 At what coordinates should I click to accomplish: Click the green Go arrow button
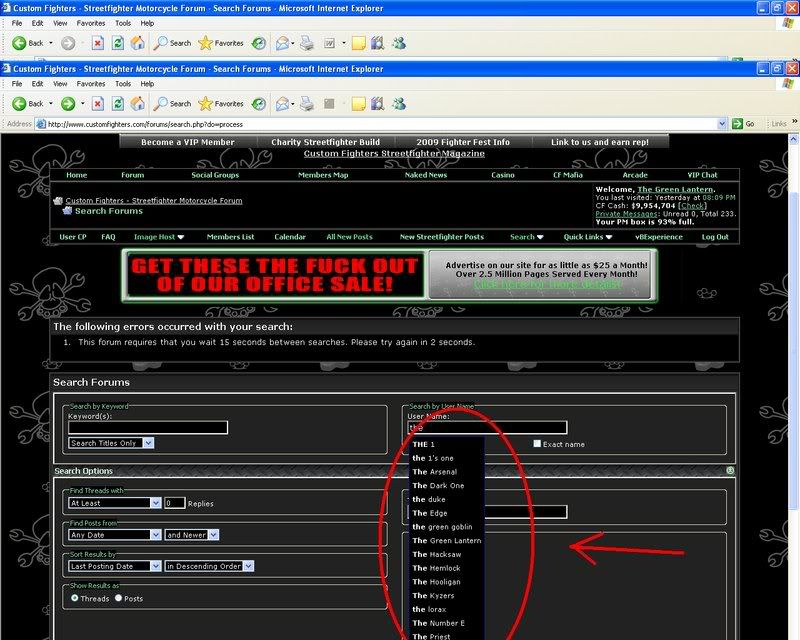pos(737,124)
